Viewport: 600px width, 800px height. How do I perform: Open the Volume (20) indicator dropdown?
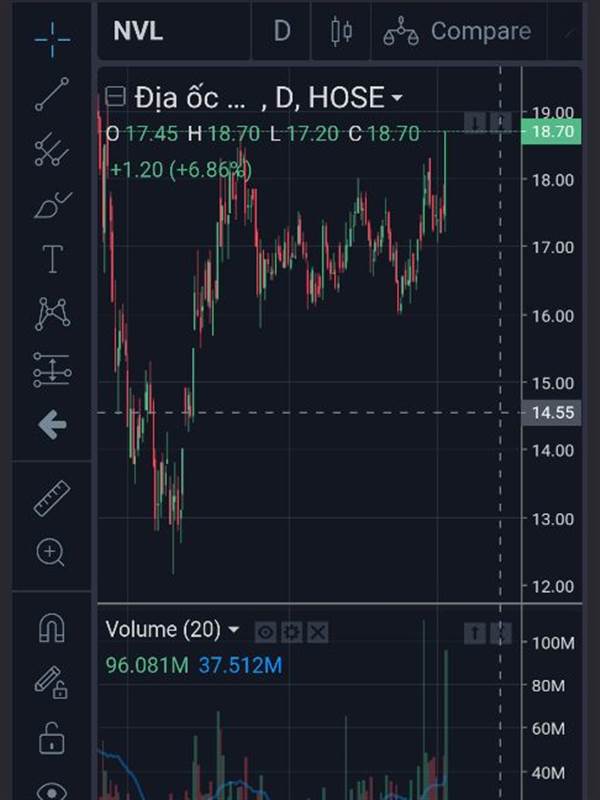pyautogui.click(x=234, y=629)
